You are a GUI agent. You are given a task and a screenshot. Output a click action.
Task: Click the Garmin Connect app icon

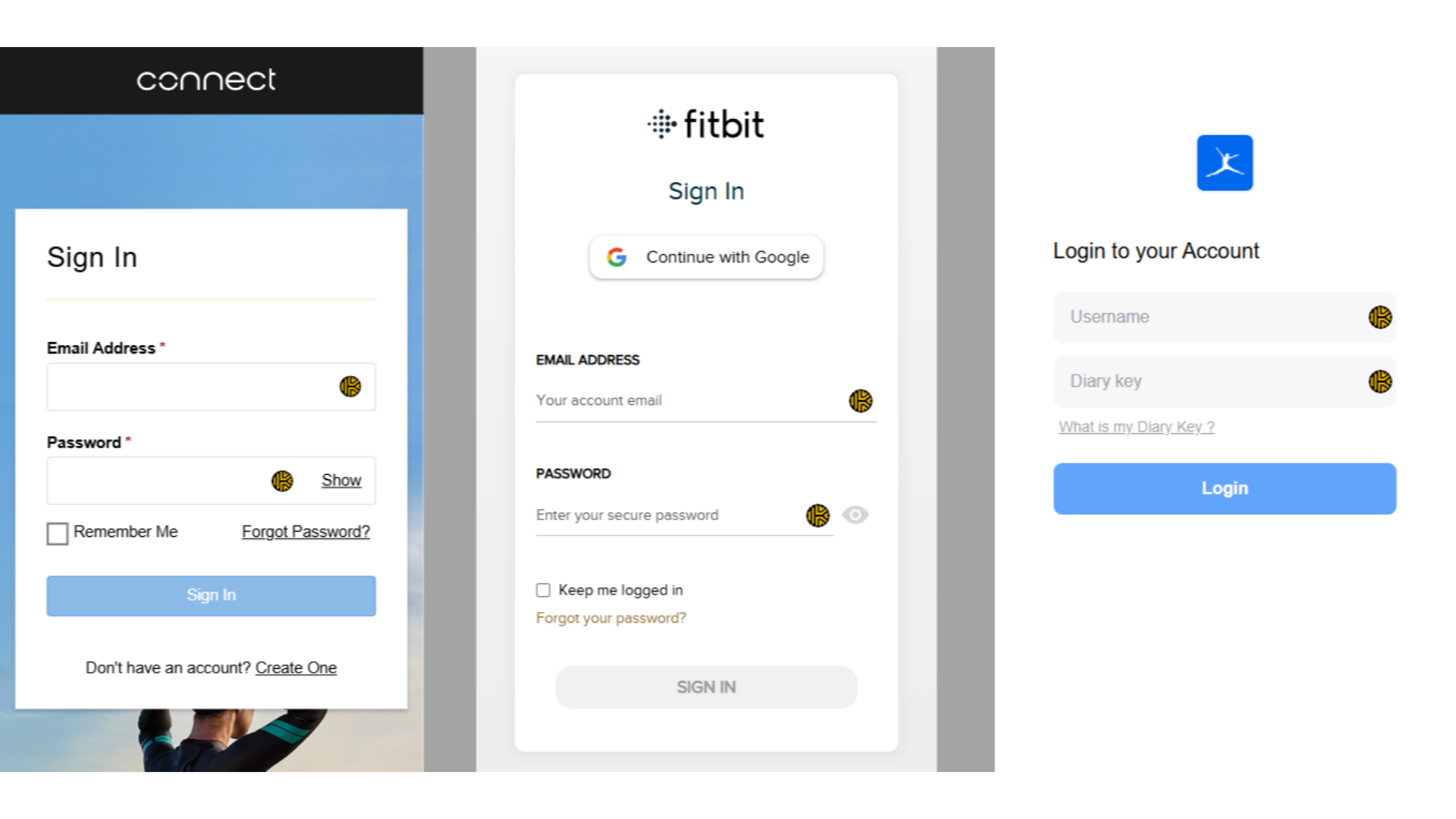coord(207,80)
